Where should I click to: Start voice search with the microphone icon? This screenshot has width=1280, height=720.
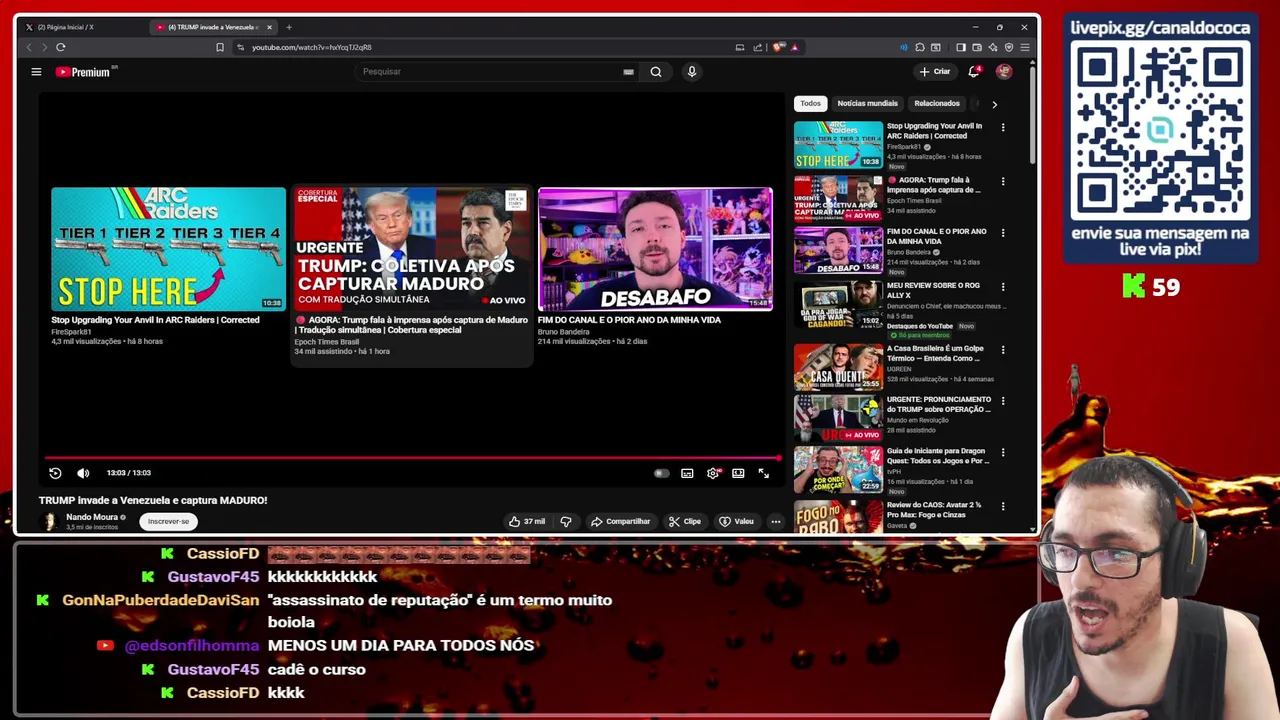691,72
